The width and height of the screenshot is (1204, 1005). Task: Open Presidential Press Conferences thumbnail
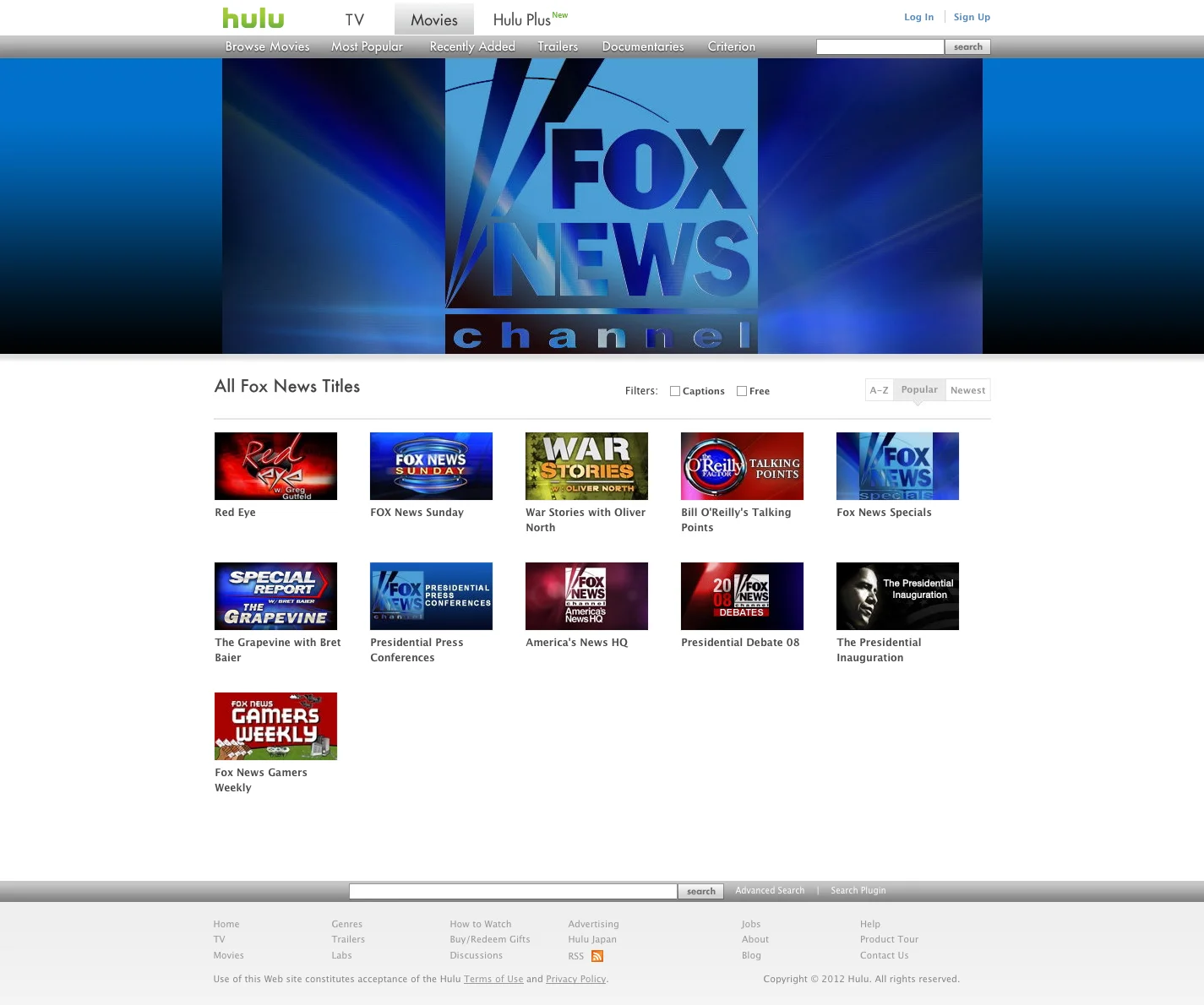[431, 596]
